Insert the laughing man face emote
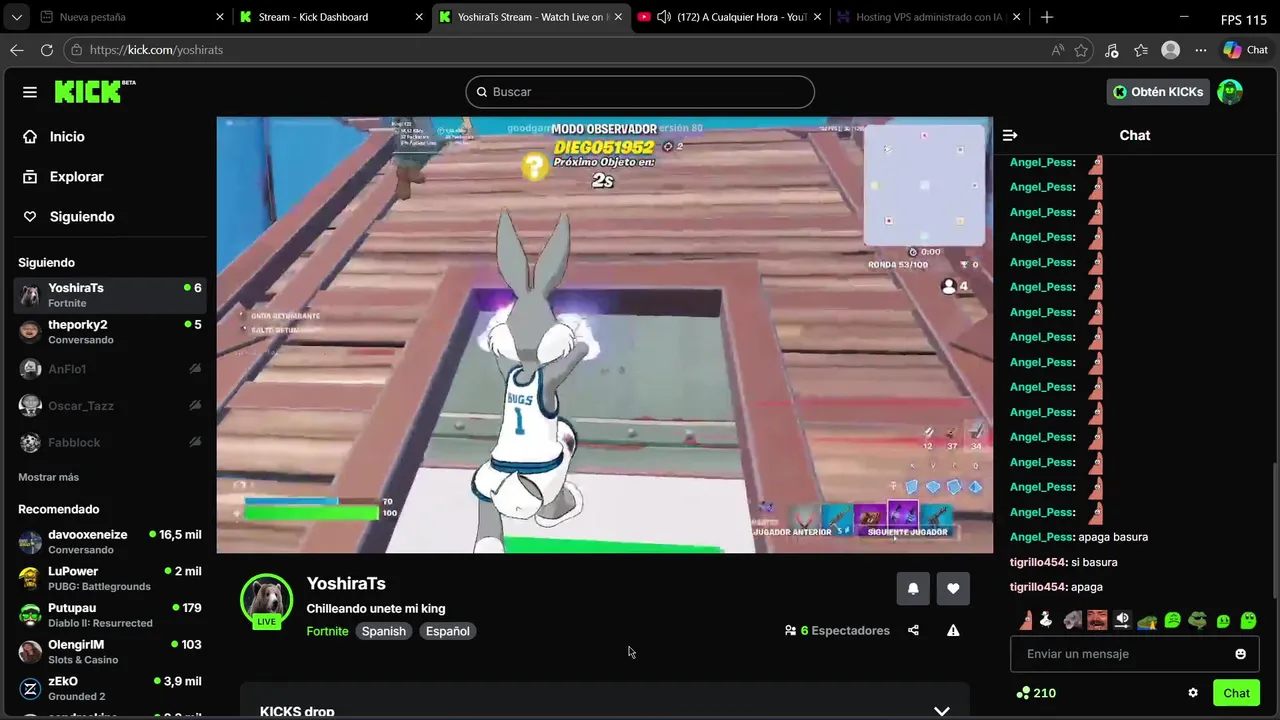Image resolution: width=1280 pixels, height=720 pixels. click(1097, 620)
